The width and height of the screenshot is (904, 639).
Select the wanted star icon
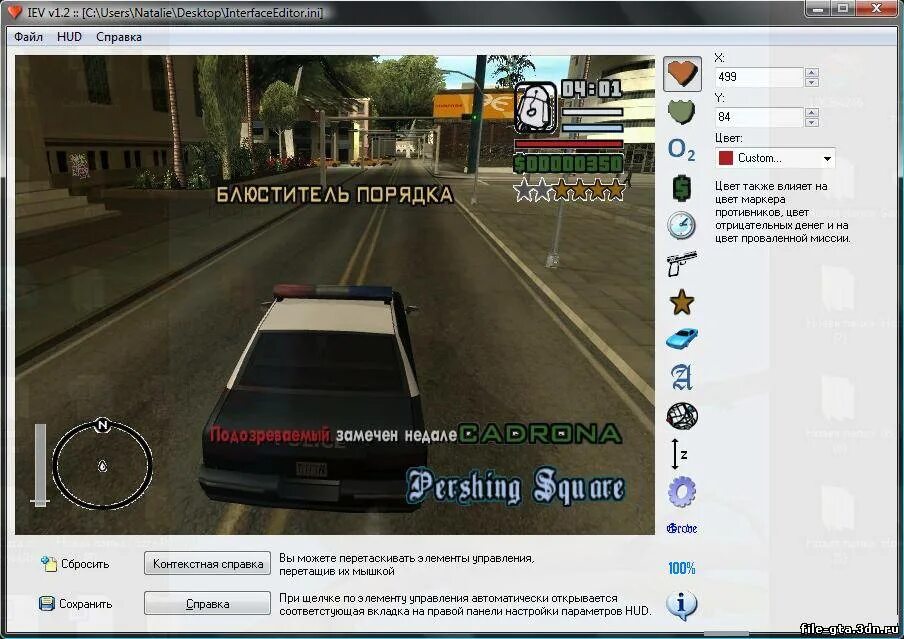tap(681, 302)
